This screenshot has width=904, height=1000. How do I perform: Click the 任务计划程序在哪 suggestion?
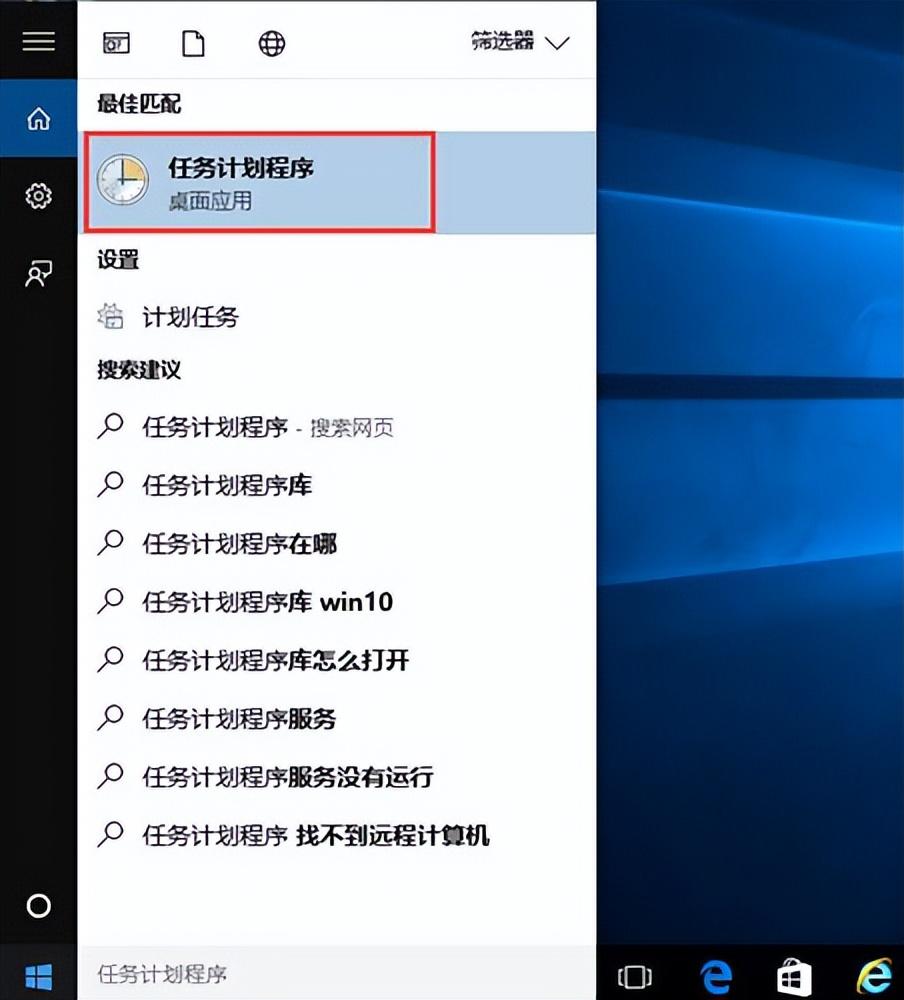240,543
